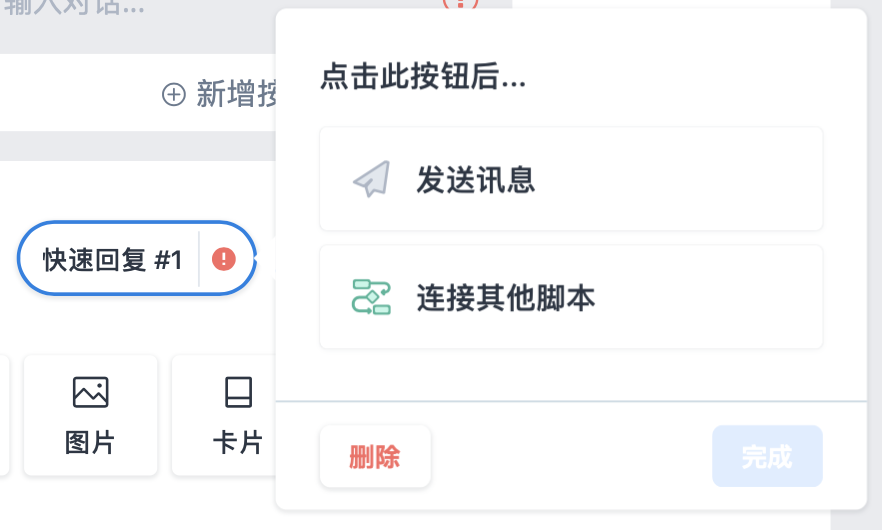Click the picture icon above 图片
The height and width of the screenshot is (530, 882).
[91, 392]
